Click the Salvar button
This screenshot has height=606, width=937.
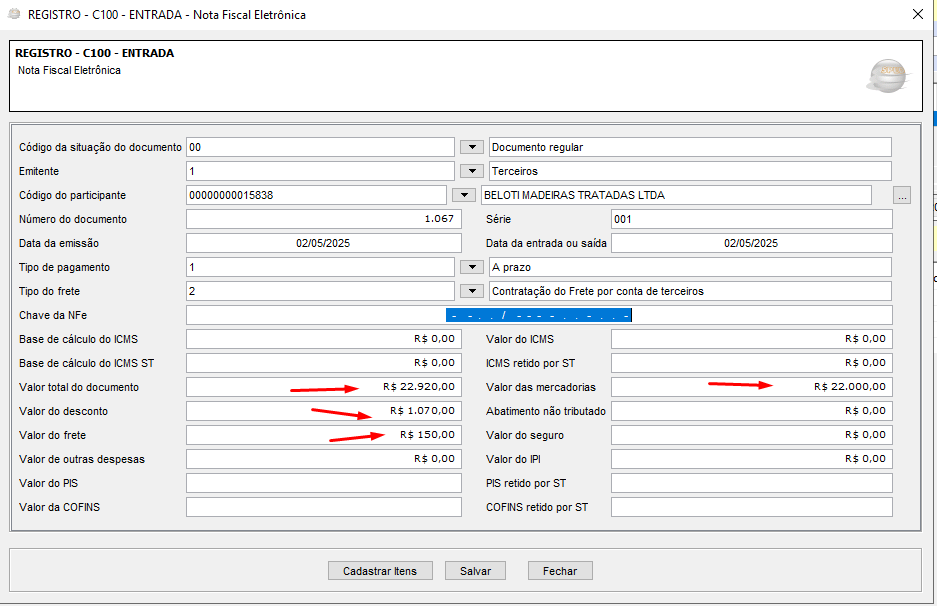[475, 571]
